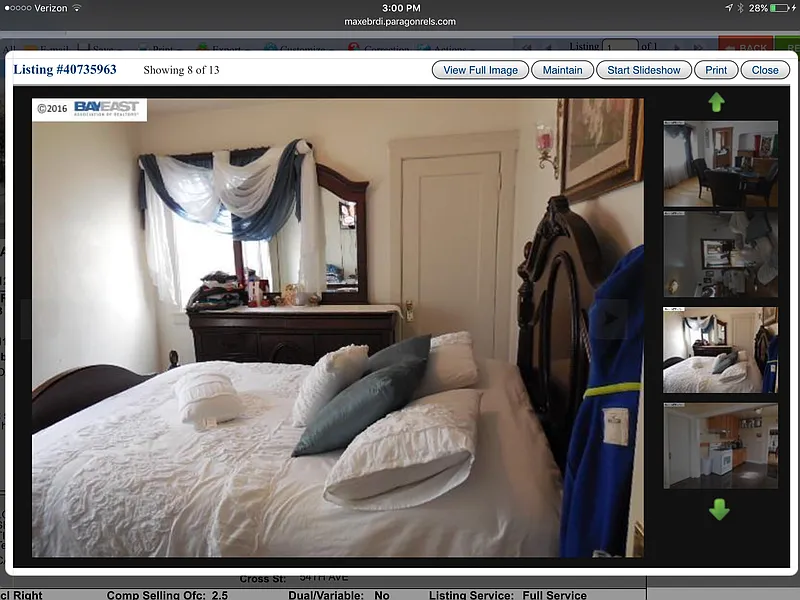This screenshot has height=600, width=800.
Task: Open the Maintain dialog
Action: click(562, 70)
